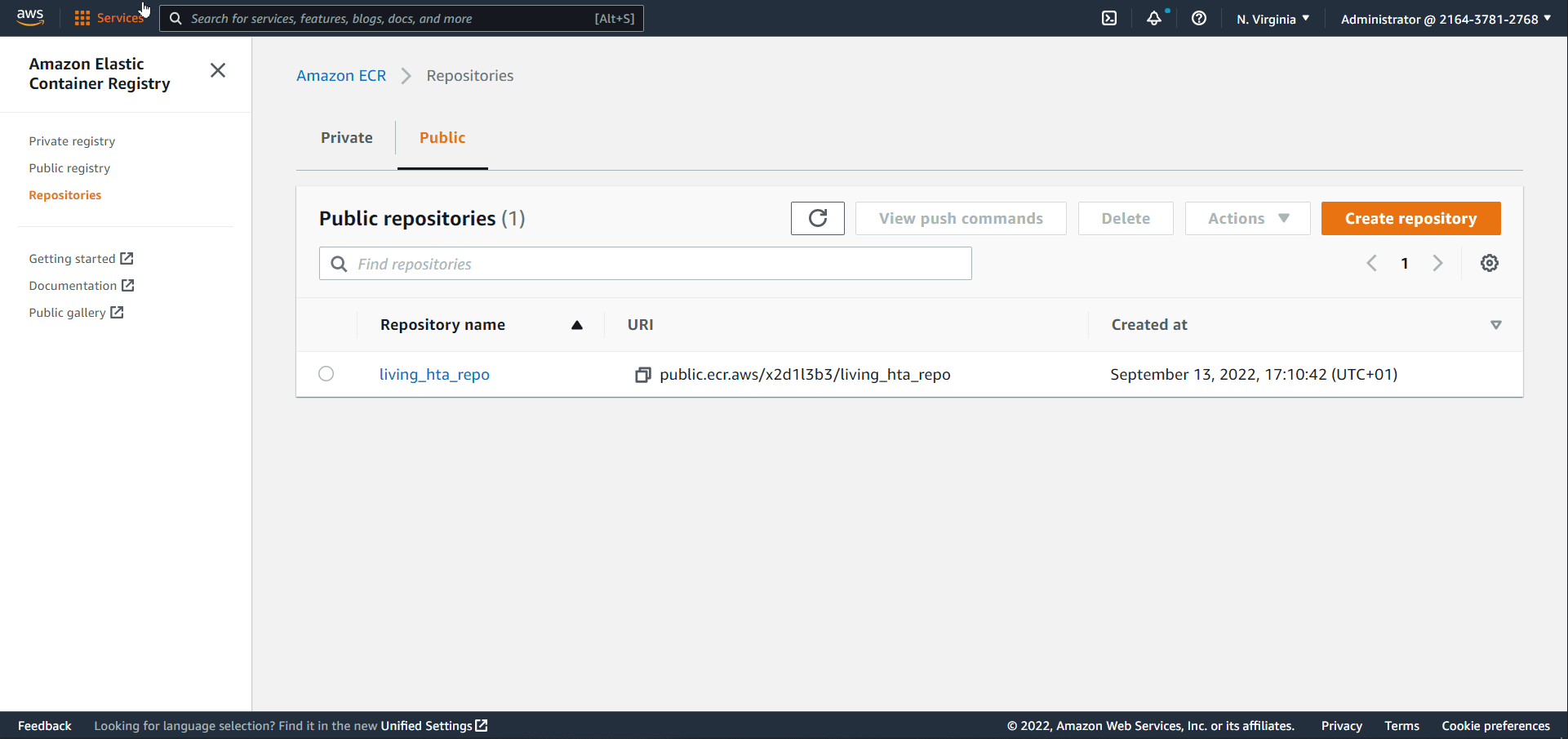Screen dimensions: 1568x739
Task: Click the AWS home logo
Action: tap(30, 17)
